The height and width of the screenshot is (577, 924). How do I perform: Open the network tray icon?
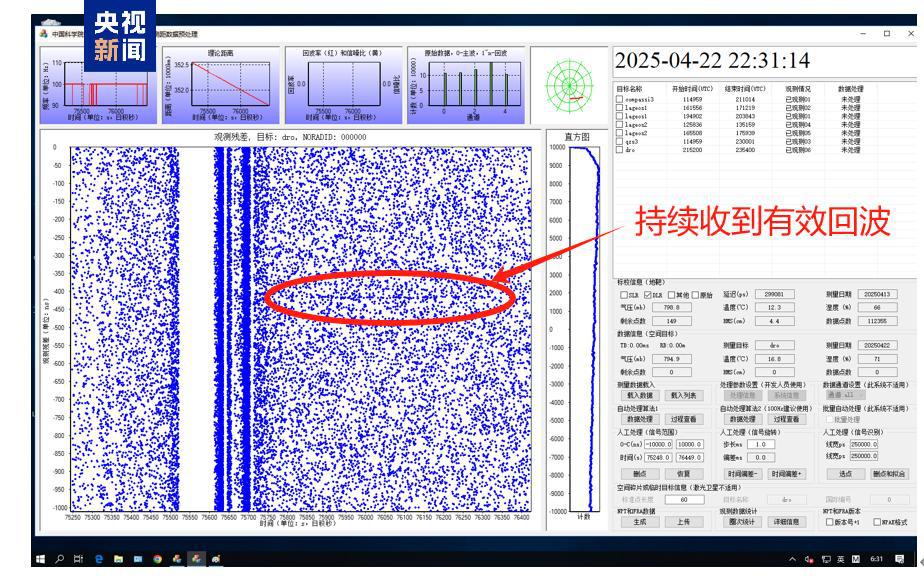(x=826, y=559)
